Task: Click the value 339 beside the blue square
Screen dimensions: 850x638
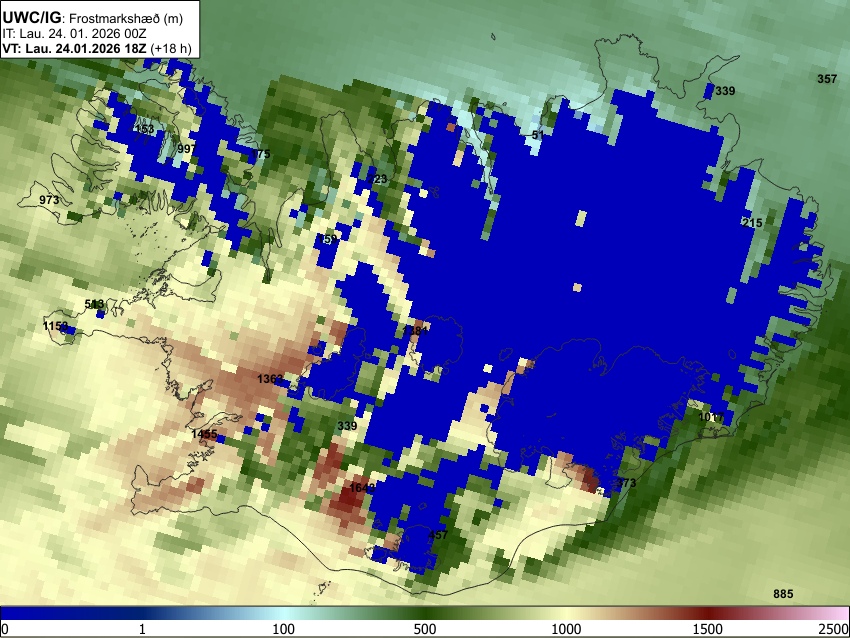Action: pos(725,91)
